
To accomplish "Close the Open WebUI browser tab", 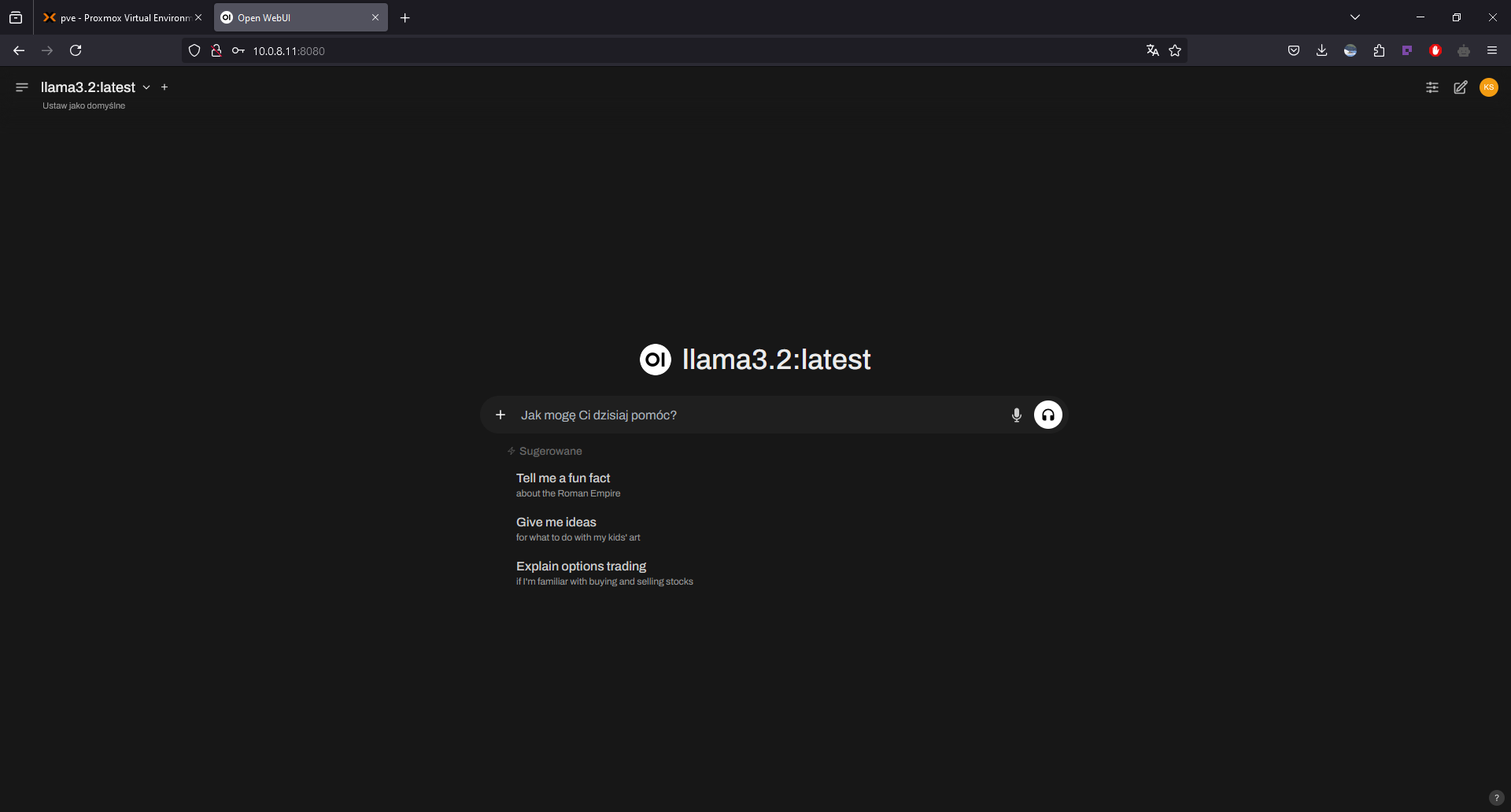I will pos(375,17).
